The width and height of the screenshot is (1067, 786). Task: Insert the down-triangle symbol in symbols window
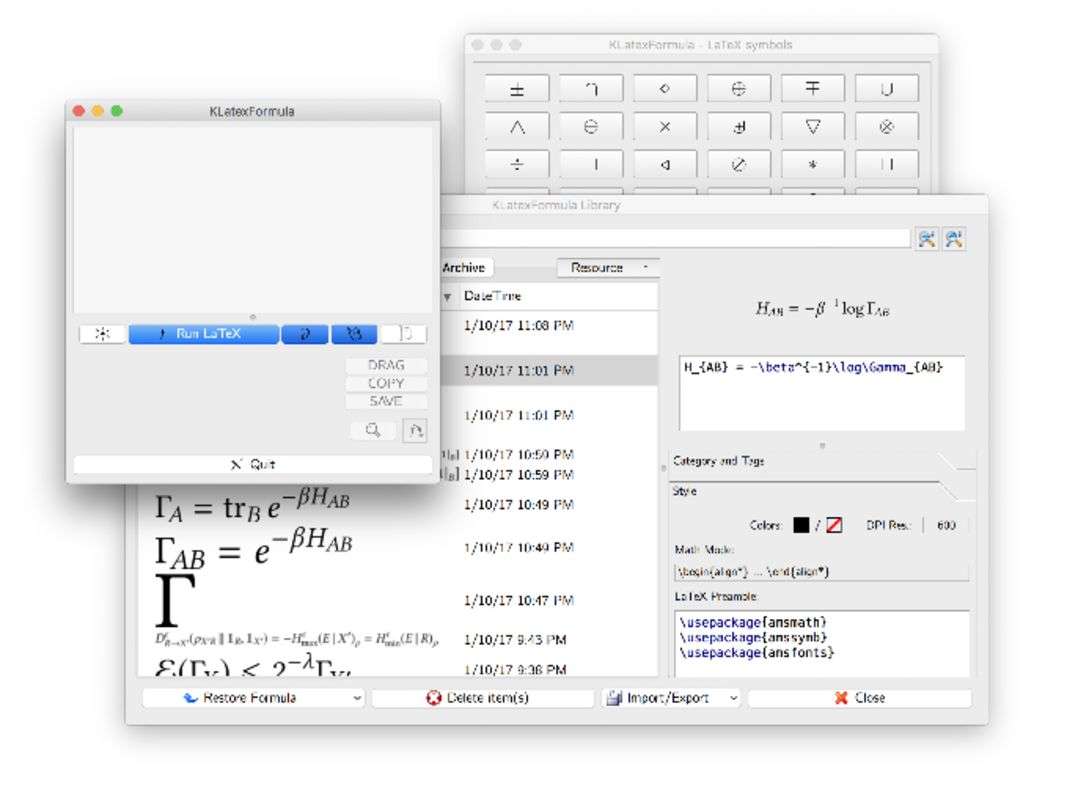click(812, 127)
